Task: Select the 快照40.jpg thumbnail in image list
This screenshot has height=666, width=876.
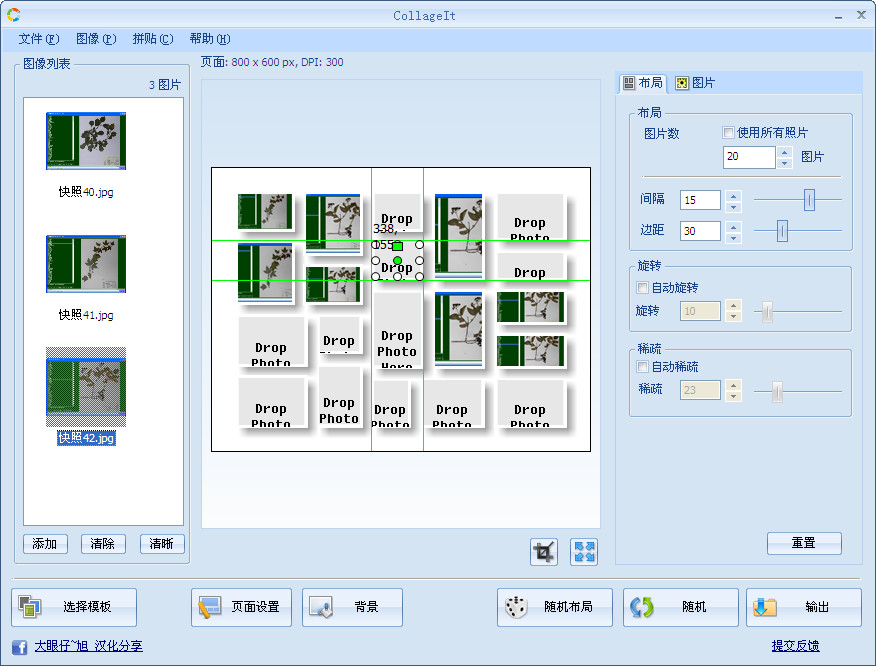Action: coord(85,141)
